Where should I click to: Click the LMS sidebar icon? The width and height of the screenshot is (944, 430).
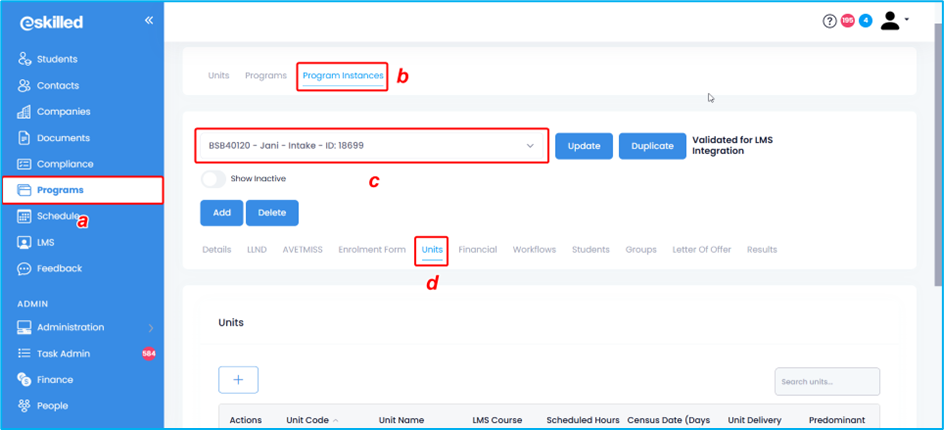pyautogui.click(x=24, y=243)
